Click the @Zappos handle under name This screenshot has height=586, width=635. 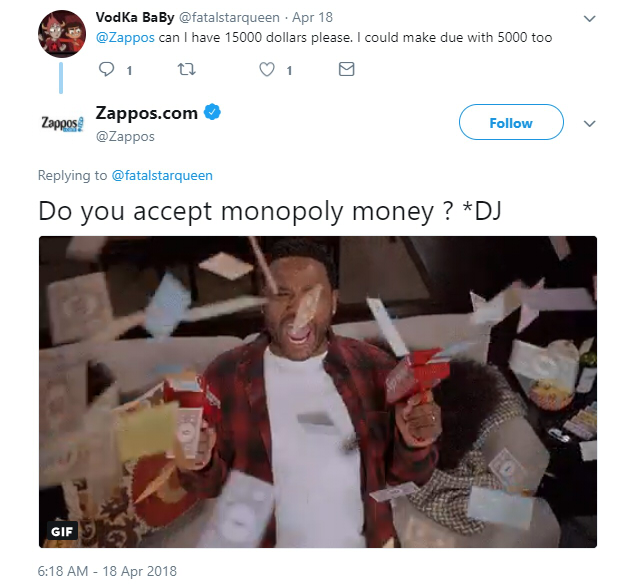point(125,136)
